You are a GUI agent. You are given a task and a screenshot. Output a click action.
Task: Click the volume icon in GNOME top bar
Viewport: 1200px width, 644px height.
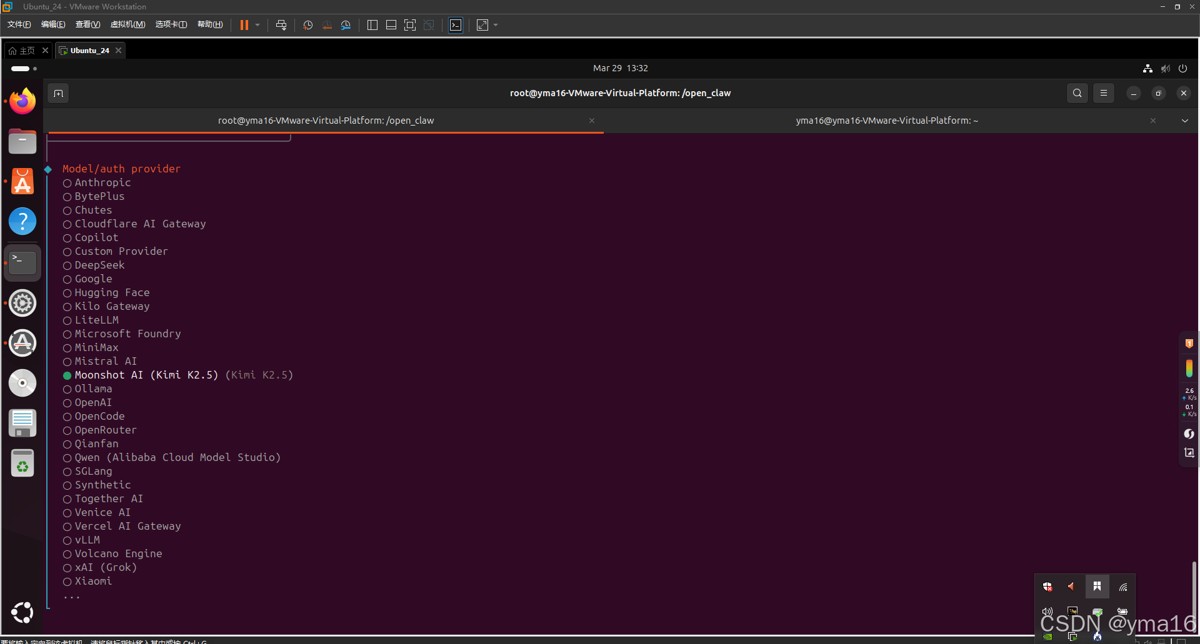(x=1166, y=68)
